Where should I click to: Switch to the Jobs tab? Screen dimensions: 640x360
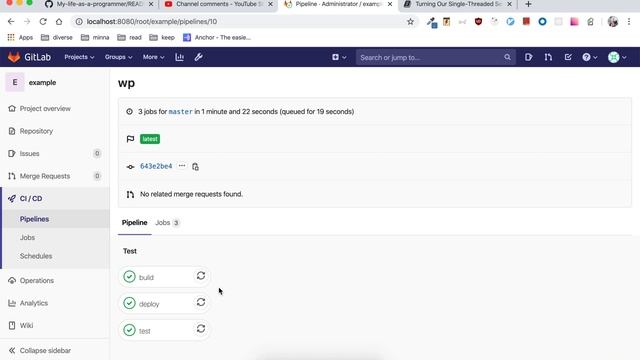click(x=167, y=222)
